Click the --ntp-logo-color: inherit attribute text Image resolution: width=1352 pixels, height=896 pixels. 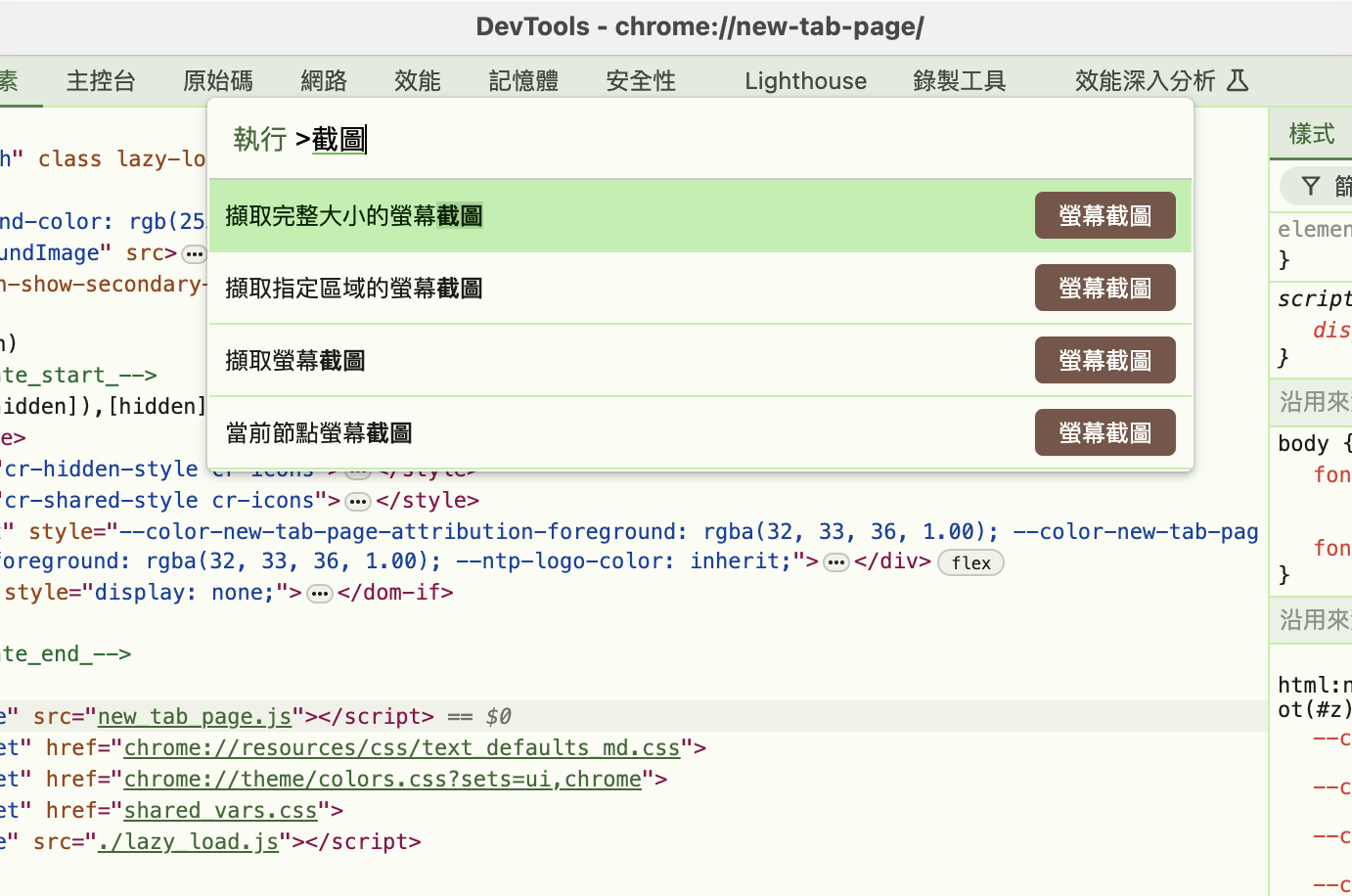coord(623,560)
